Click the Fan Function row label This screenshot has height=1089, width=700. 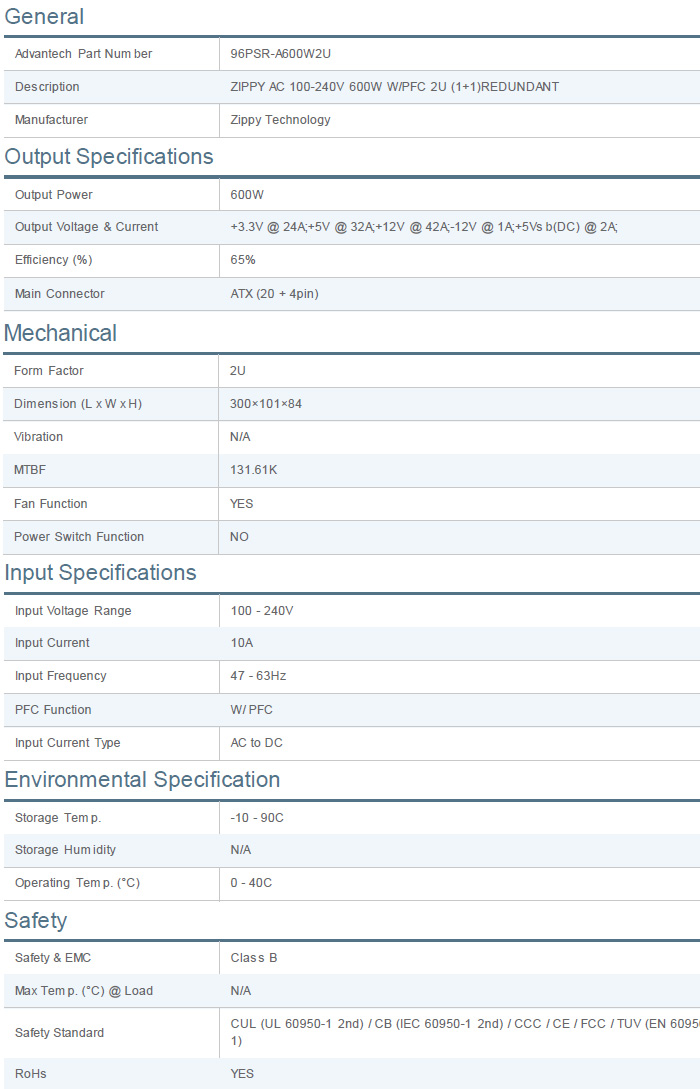(x=51, y=504)
